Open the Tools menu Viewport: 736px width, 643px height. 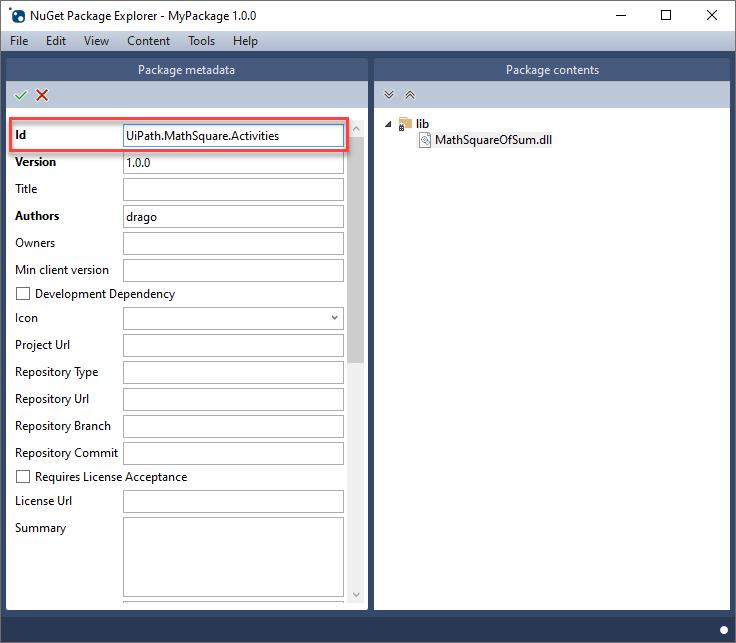pyautogui.click(x=201, y=41)
